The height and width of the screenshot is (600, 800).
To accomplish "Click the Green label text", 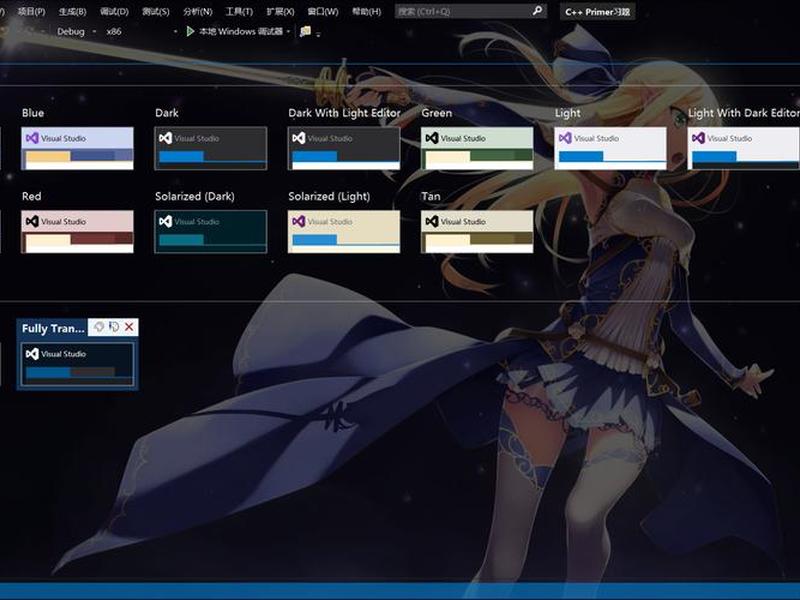I will (x=437, y=113).
